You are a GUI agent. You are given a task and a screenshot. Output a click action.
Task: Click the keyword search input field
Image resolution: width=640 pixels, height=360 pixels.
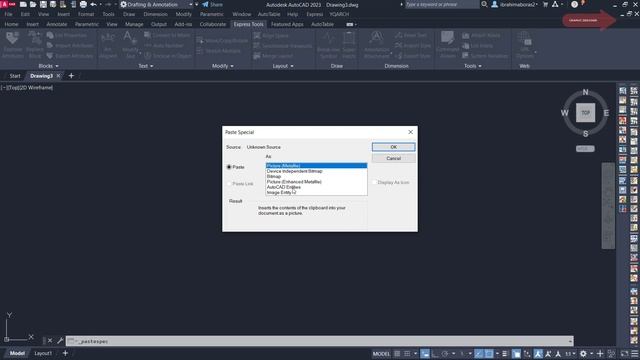coord(441,4)
